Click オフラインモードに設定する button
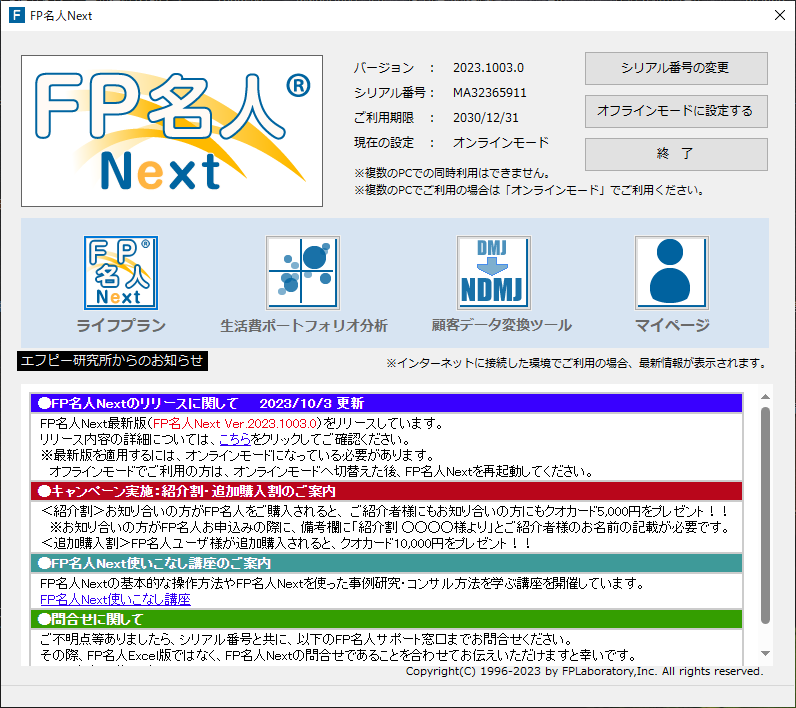Viewport: 796px width, 708px height. (676, 111)
